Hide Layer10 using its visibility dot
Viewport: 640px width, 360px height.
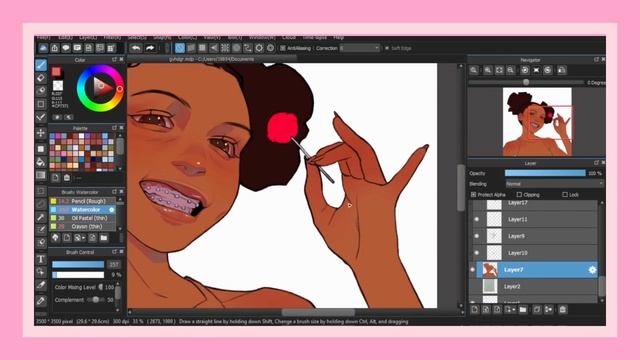476,253
